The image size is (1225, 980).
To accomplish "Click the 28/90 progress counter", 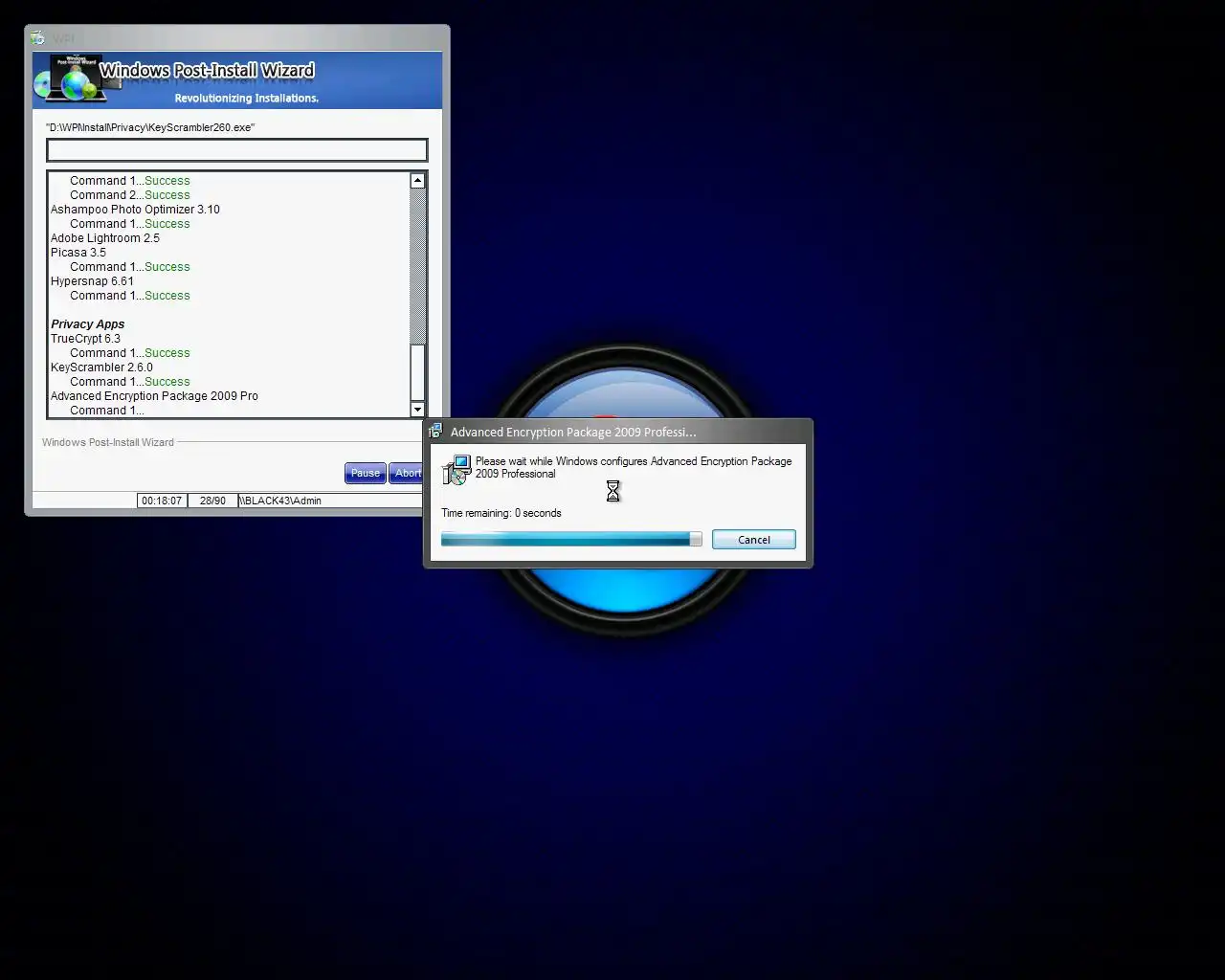I will pos(212,501).
